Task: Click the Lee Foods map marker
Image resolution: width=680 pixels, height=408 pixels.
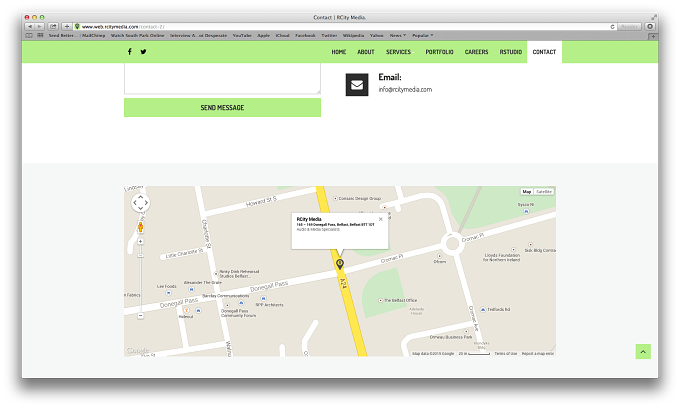Action: tap(168, 293)
